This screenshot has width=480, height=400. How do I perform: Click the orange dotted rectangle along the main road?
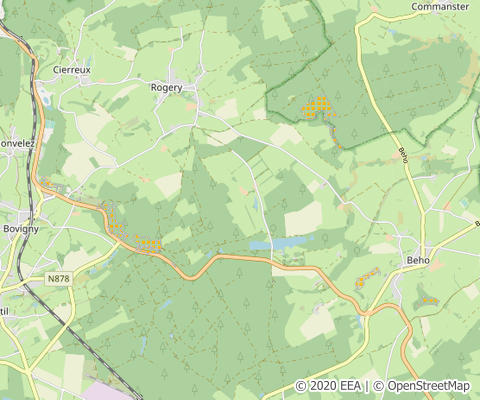pyautogui.click(x=148, y=244)
